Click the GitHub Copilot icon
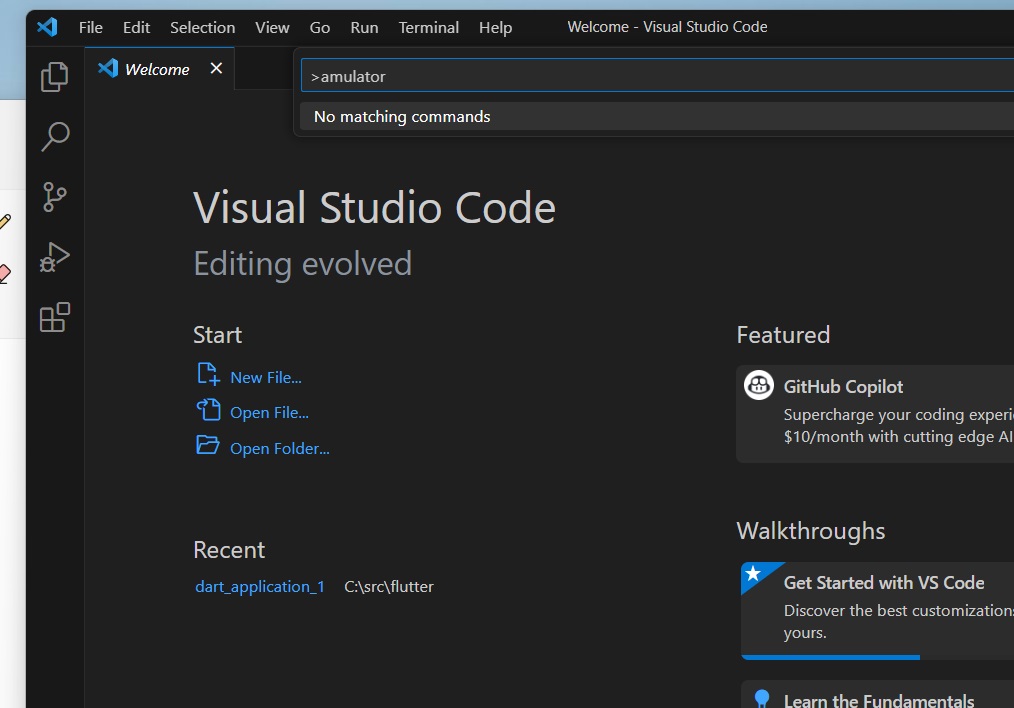Image resolution: width=1014 pixels, height=708 pixels. [x=759, y=385]
